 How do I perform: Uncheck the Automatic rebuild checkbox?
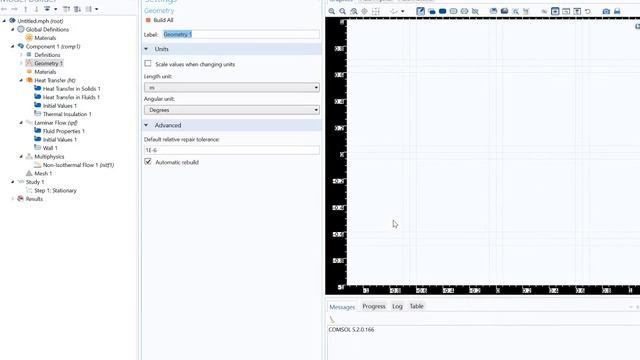(x=148, y=162)
